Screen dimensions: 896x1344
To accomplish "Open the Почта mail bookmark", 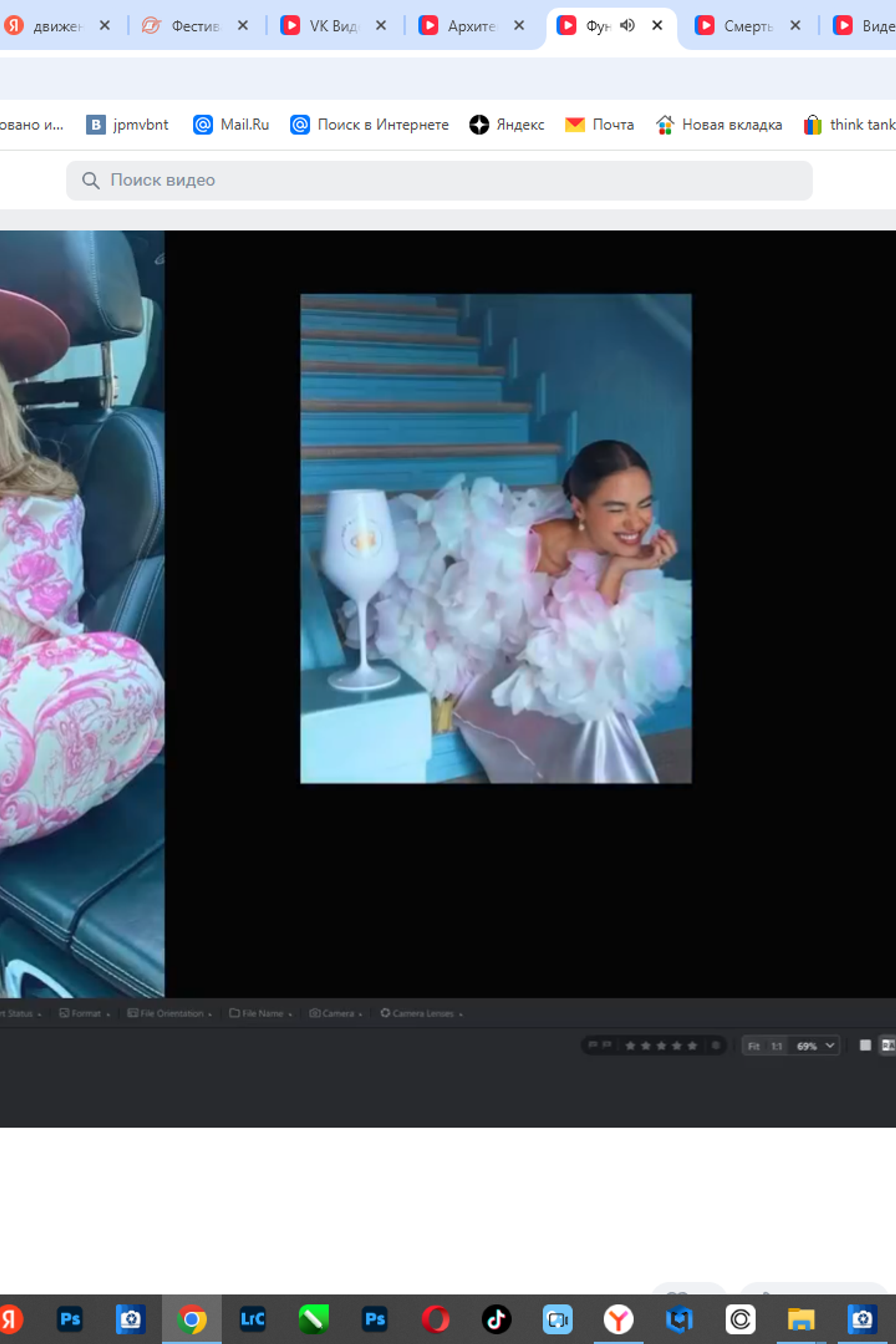I will [x=599, y=125].
